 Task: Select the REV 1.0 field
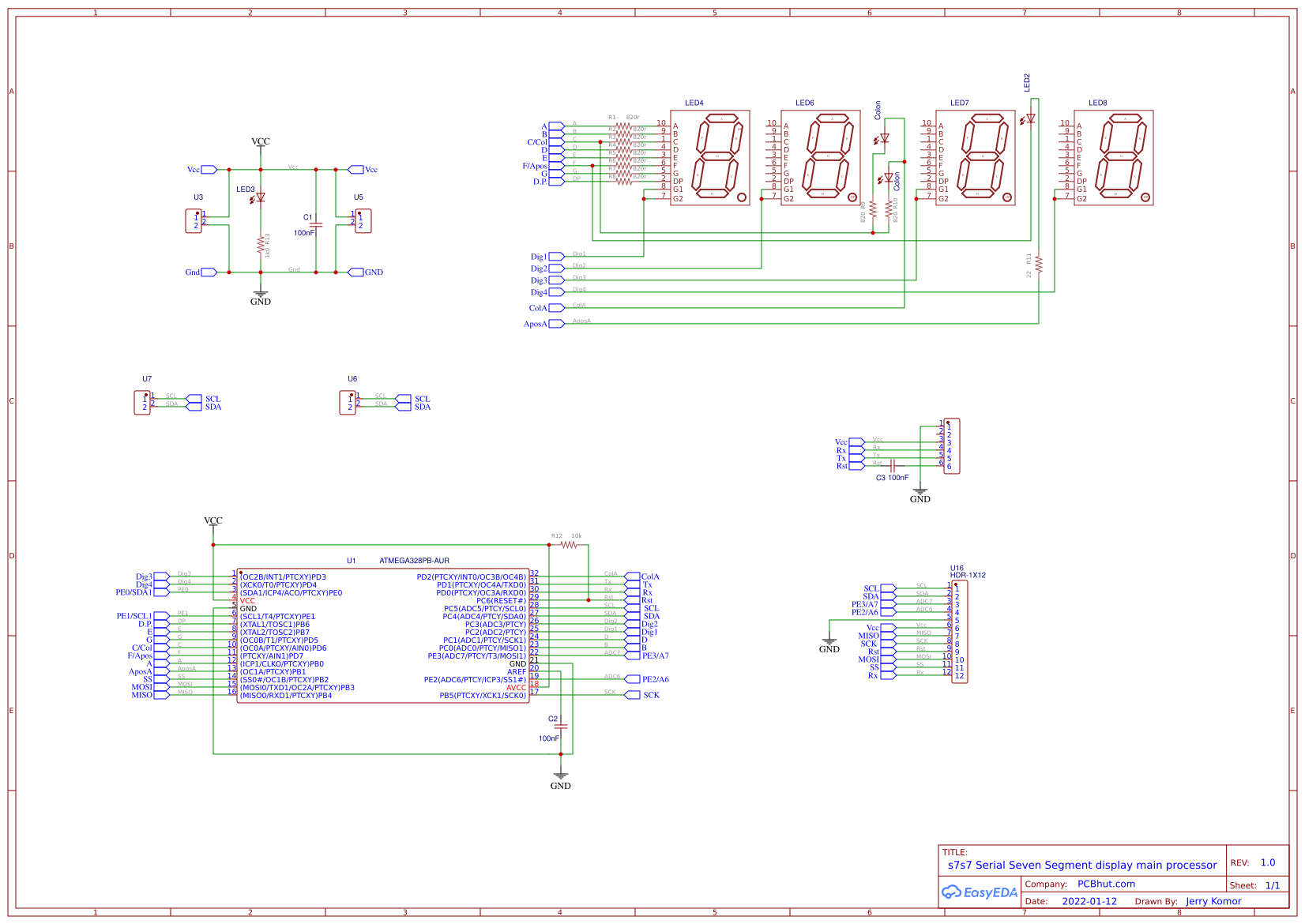click(x=1267, y=863)
